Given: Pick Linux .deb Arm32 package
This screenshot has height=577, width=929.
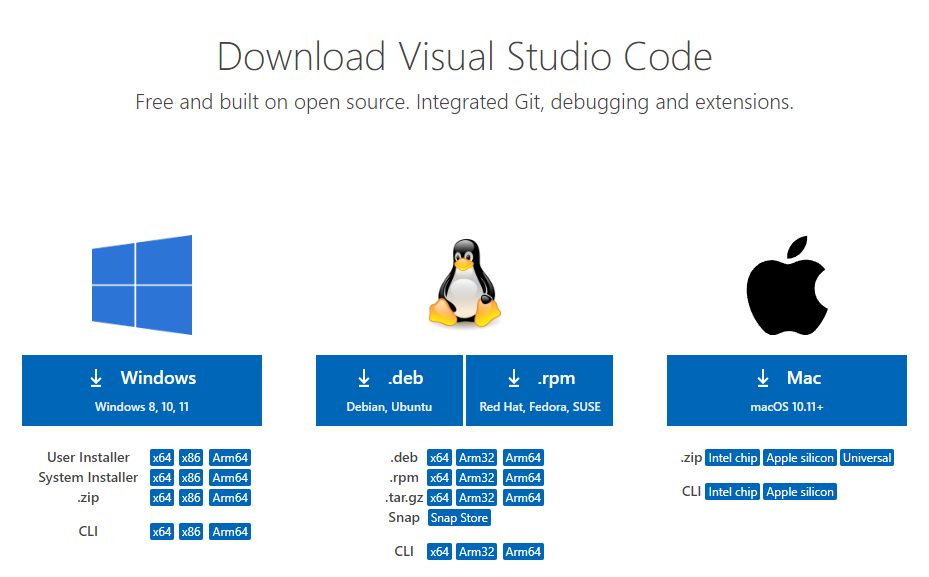Looking at the screenshot, I should pos(476,458).
